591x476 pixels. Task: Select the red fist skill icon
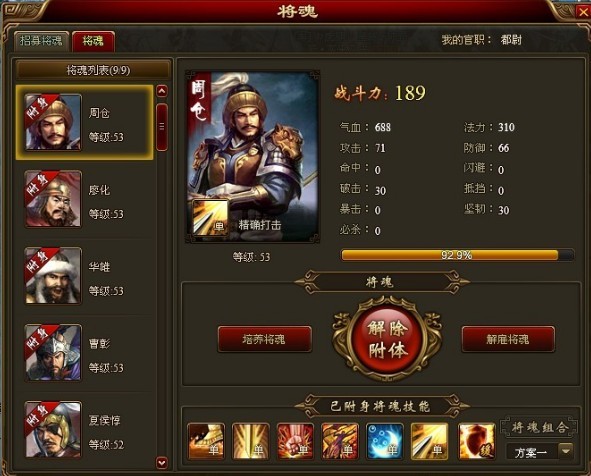(295, 441)
